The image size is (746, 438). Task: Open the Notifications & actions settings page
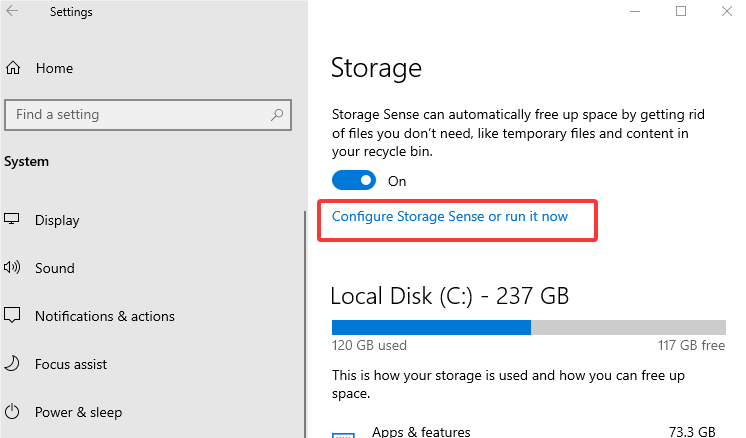point(104,316)
